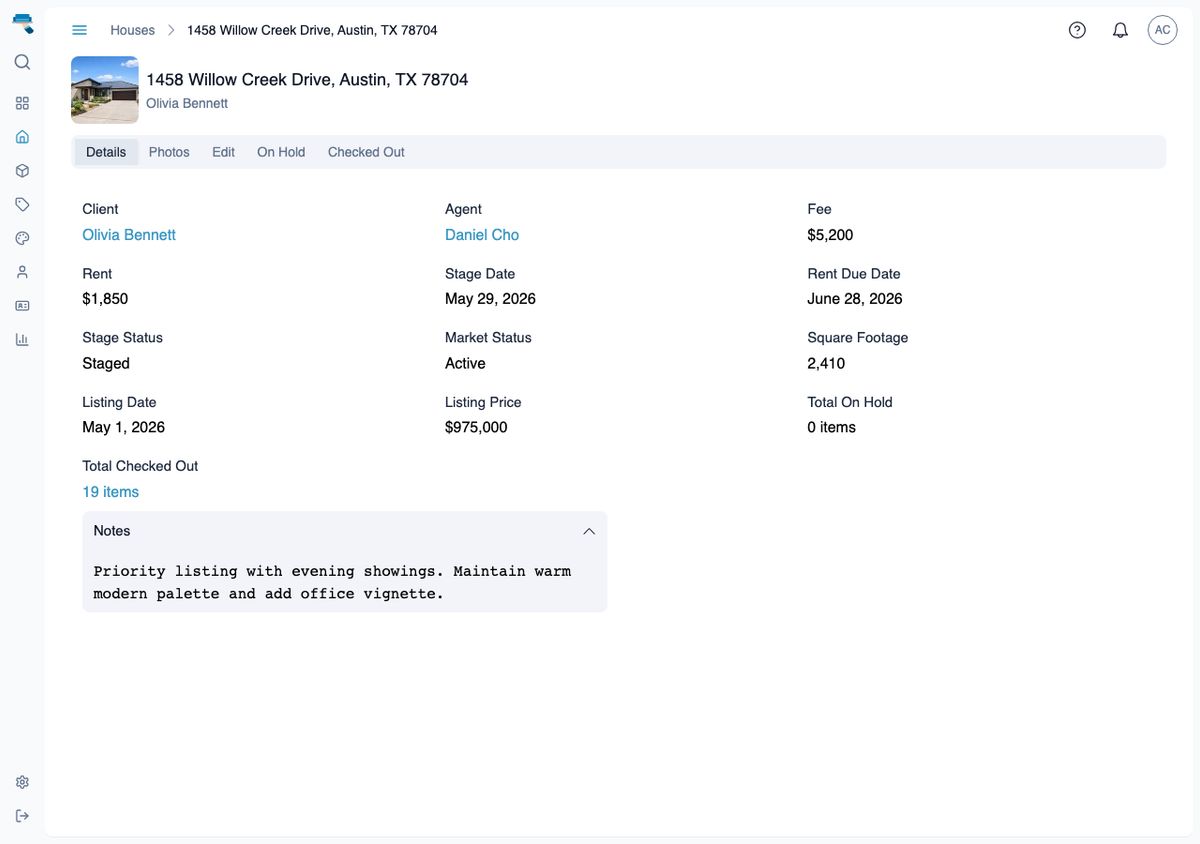This screenshot has height=844, width=1200.
Task: Click the 2,410 square footage value
Action: (826, 363)
